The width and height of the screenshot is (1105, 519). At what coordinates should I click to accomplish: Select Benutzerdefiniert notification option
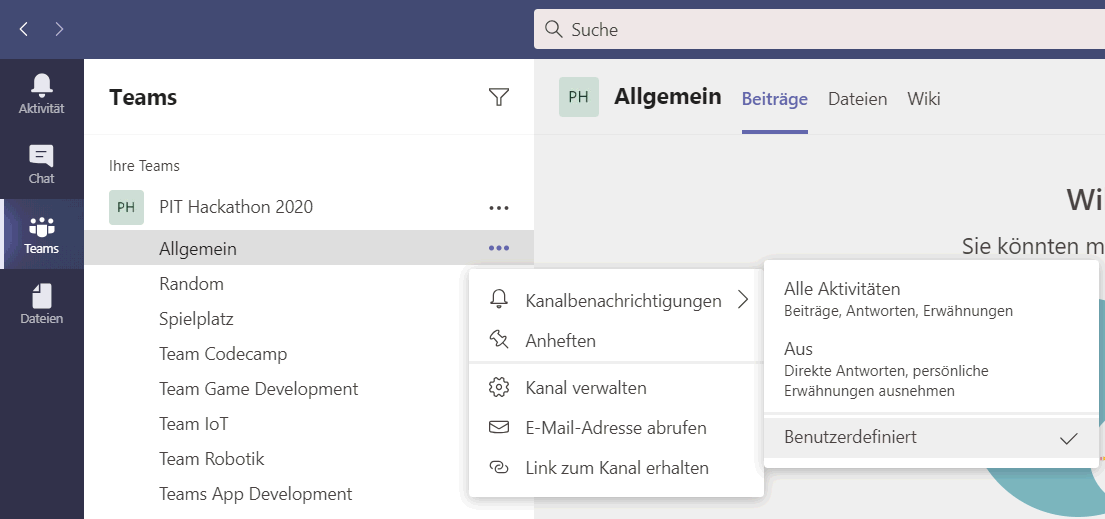(931, 437)
